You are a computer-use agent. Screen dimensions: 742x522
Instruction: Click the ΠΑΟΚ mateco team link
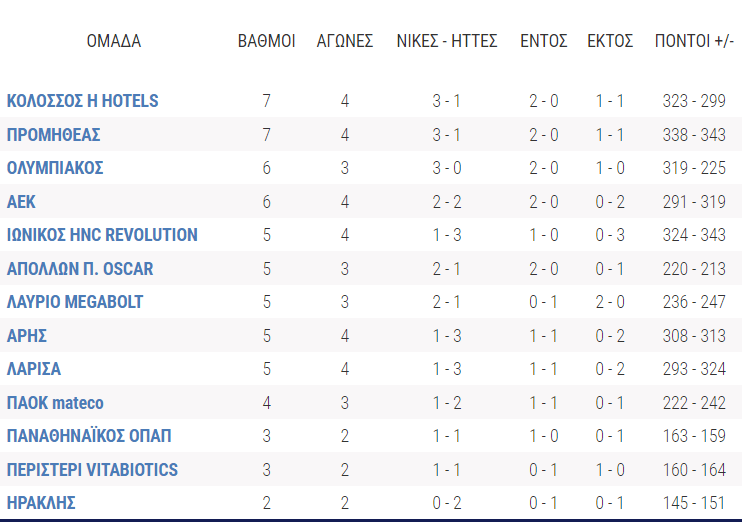click(x=55, y=403)
